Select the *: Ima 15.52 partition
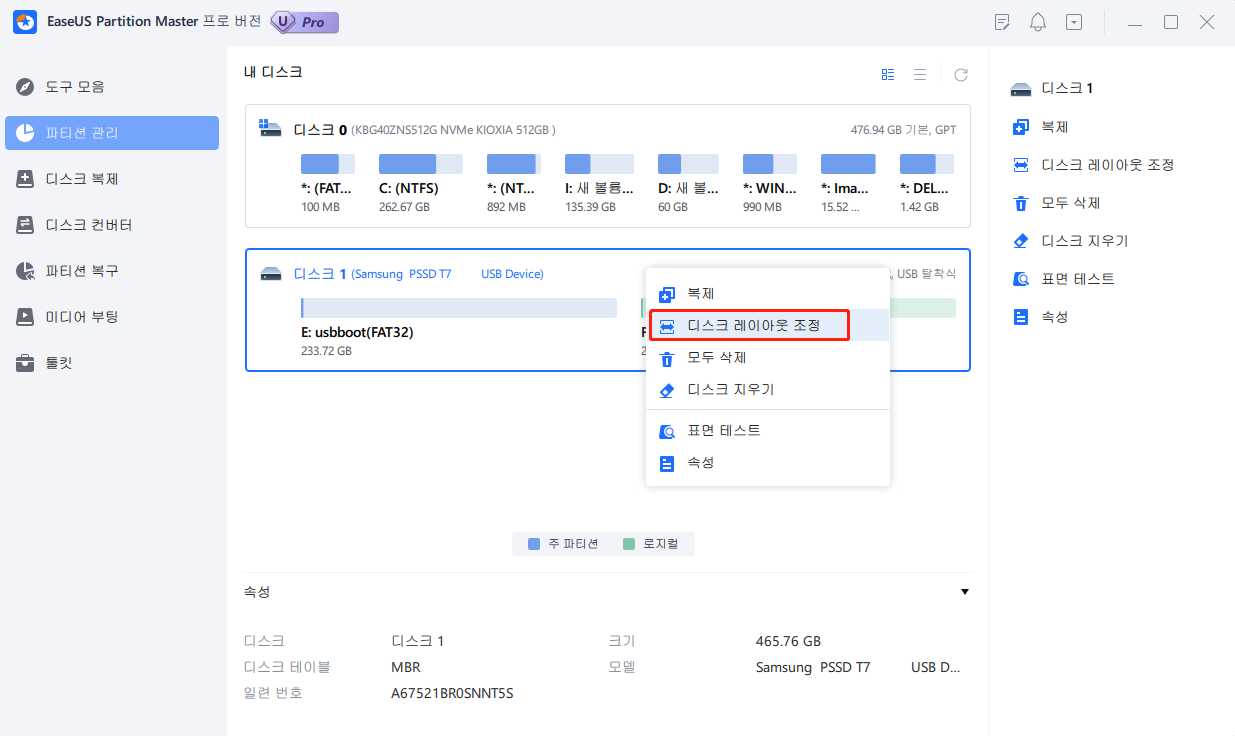 tap(848, 182)
